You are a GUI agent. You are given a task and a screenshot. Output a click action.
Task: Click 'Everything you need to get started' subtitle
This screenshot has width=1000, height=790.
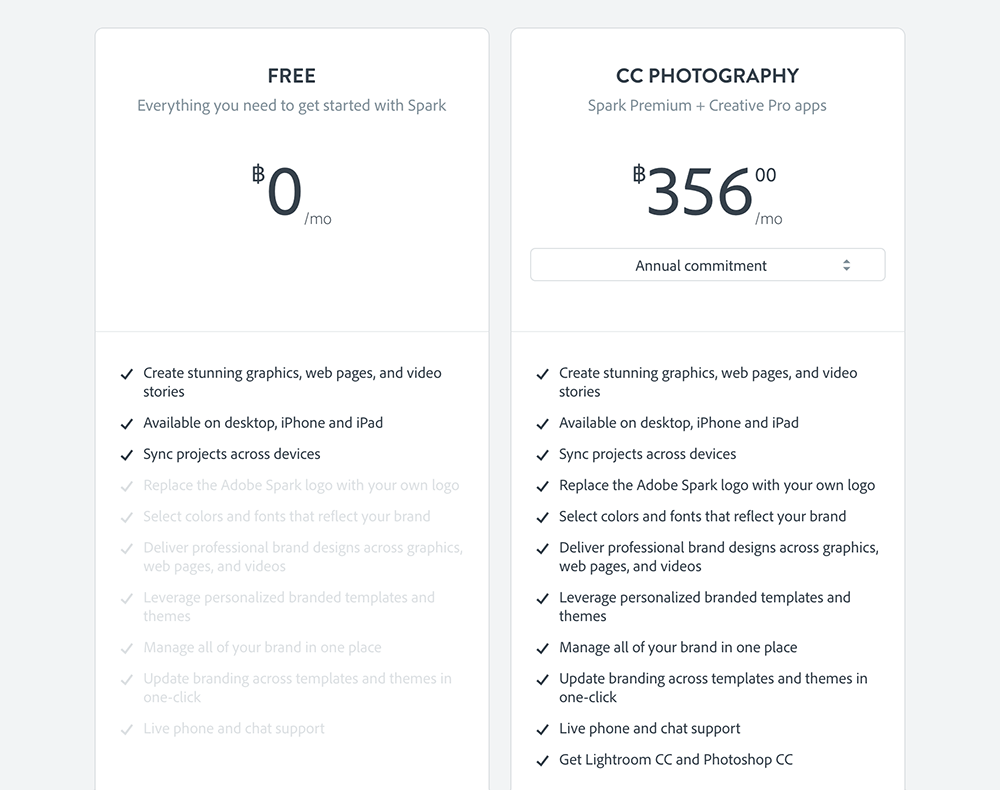click(292, 106)
